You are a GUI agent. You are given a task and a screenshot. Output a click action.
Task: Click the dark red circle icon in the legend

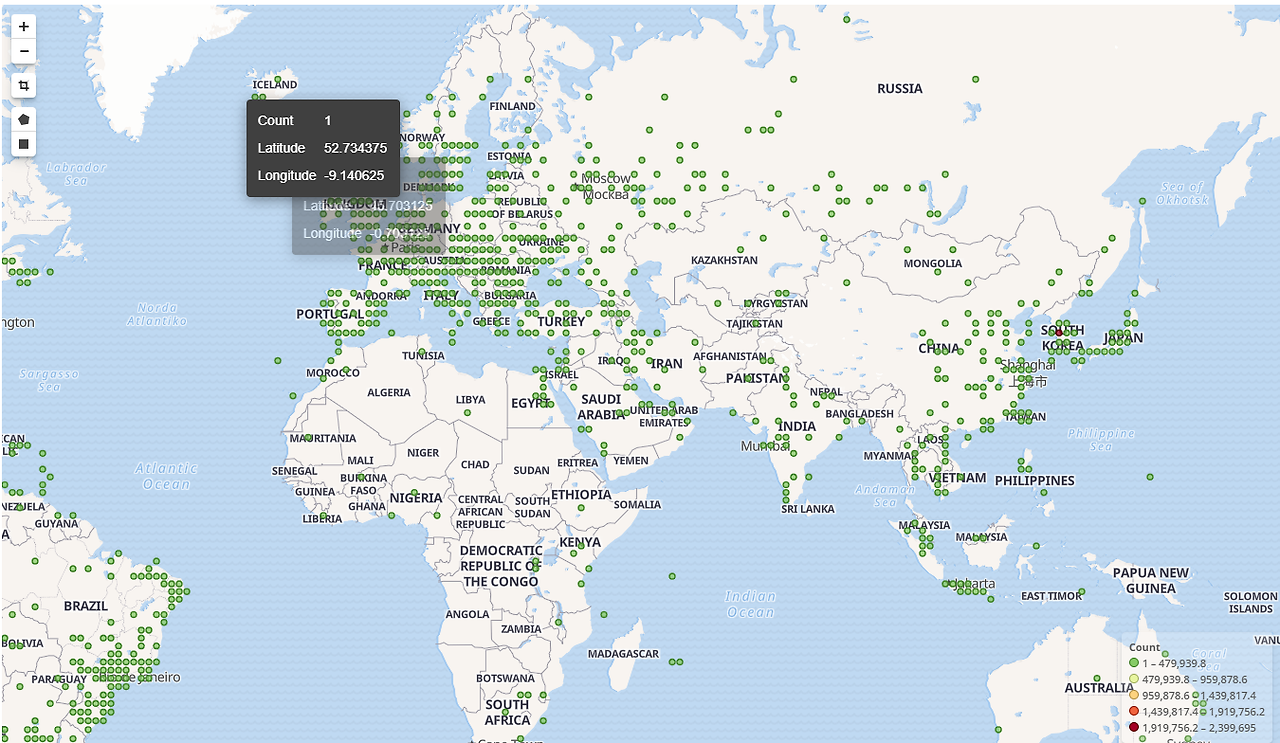(1132, 726)
